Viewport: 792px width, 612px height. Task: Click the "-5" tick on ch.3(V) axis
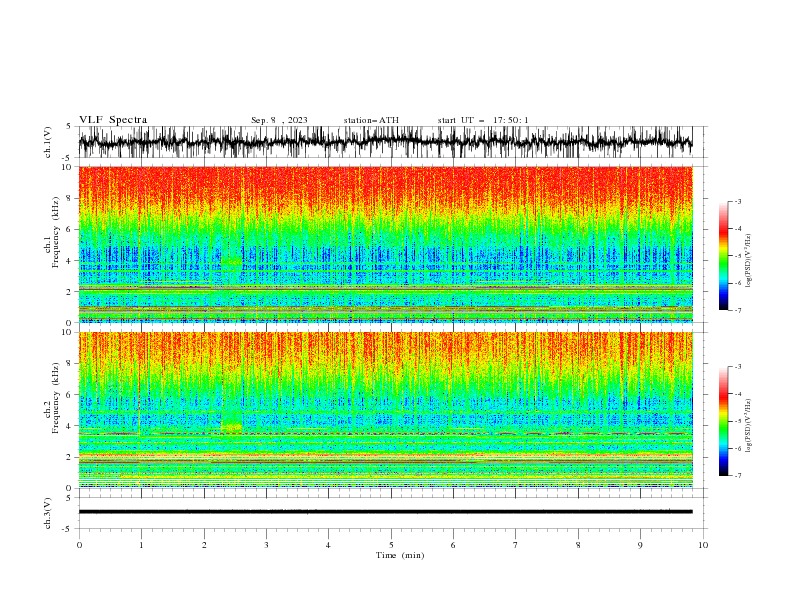tap(67, 529)
